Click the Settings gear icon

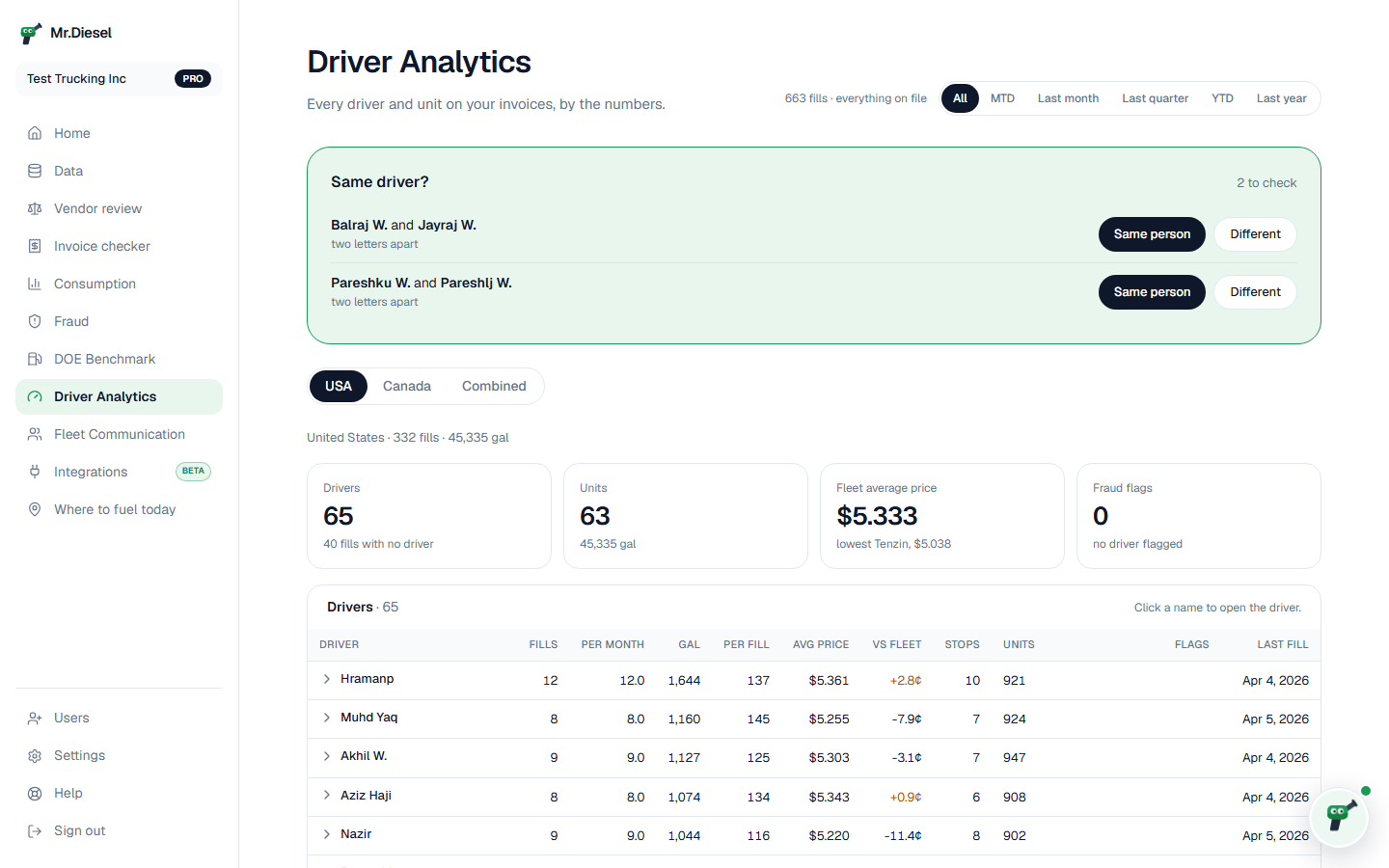click(35, 755)
